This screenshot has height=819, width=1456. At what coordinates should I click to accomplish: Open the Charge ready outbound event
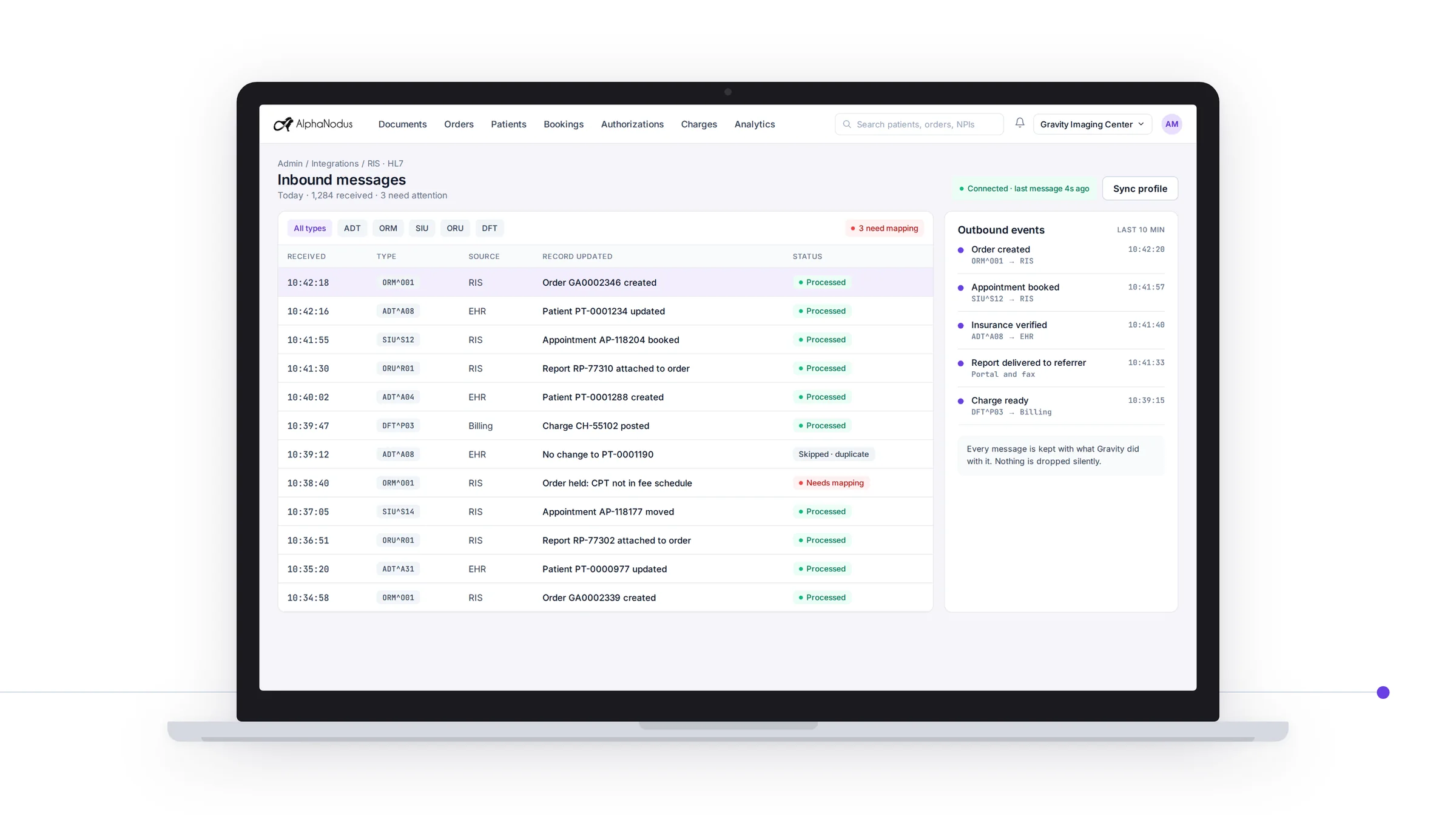pos(1061,405)
